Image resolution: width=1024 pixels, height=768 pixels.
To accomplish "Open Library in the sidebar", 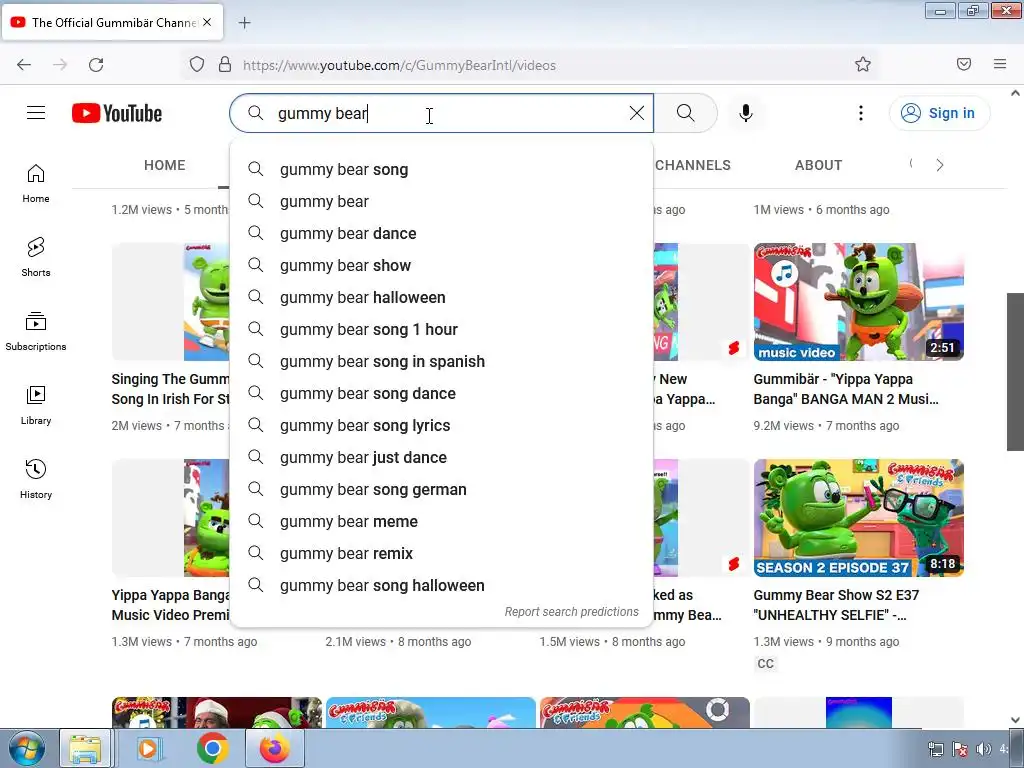I will point(36,406).
